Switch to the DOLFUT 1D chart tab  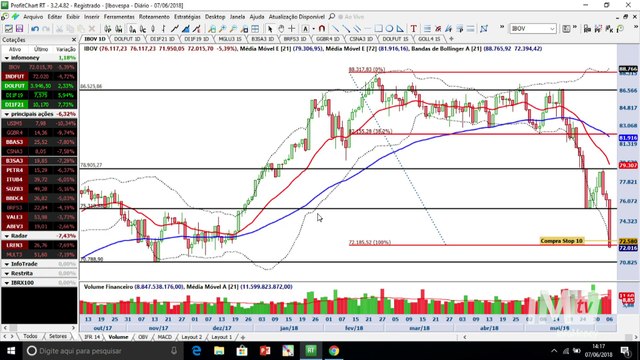[127, 39]
